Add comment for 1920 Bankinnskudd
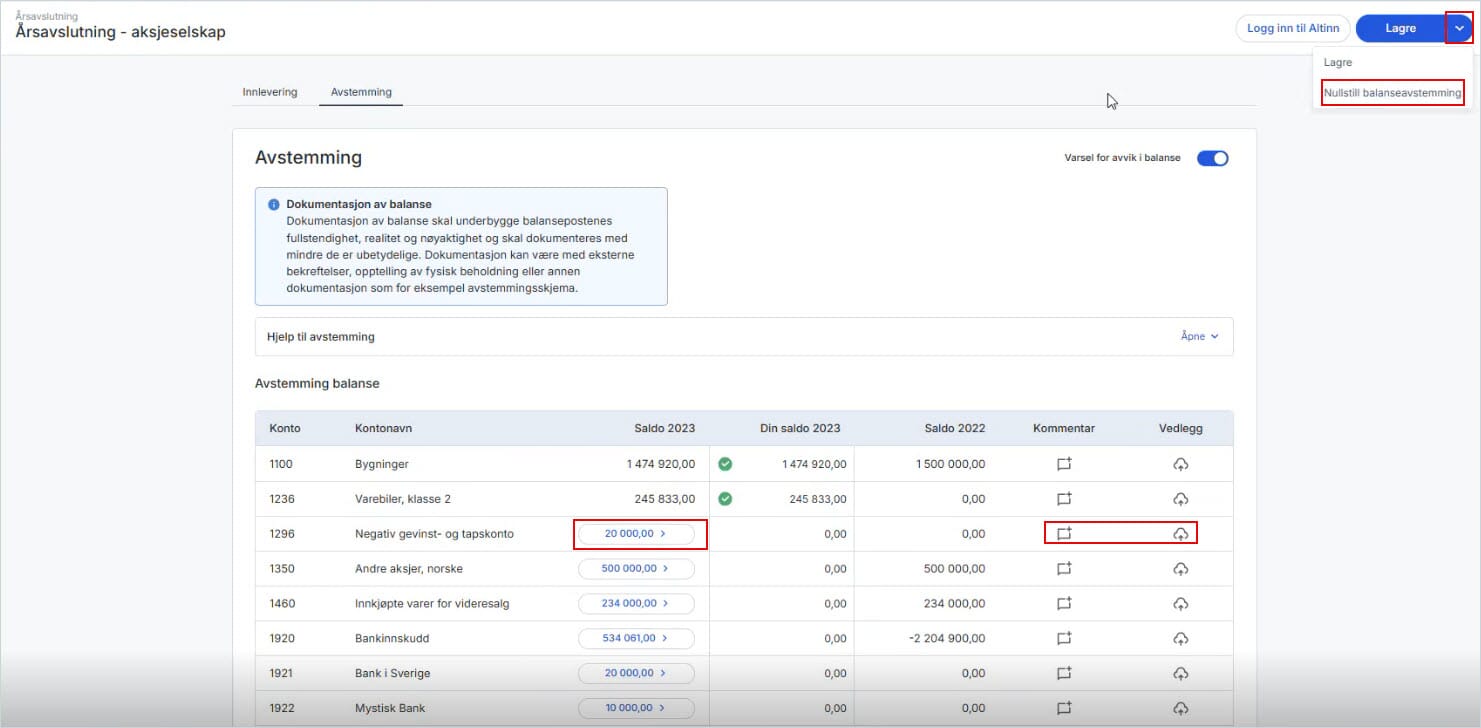 pyautogui.click(x=1064, y=638)
